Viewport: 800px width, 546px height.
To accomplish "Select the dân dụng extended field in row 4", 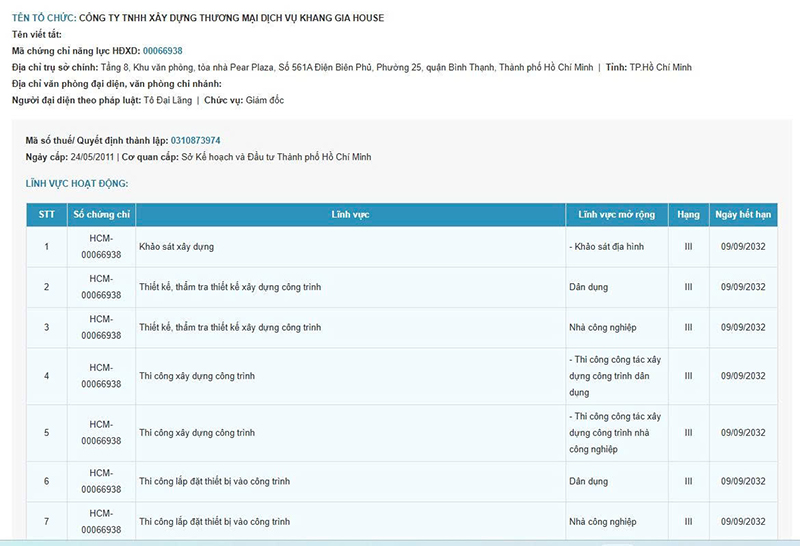I will tap(615, 376).
